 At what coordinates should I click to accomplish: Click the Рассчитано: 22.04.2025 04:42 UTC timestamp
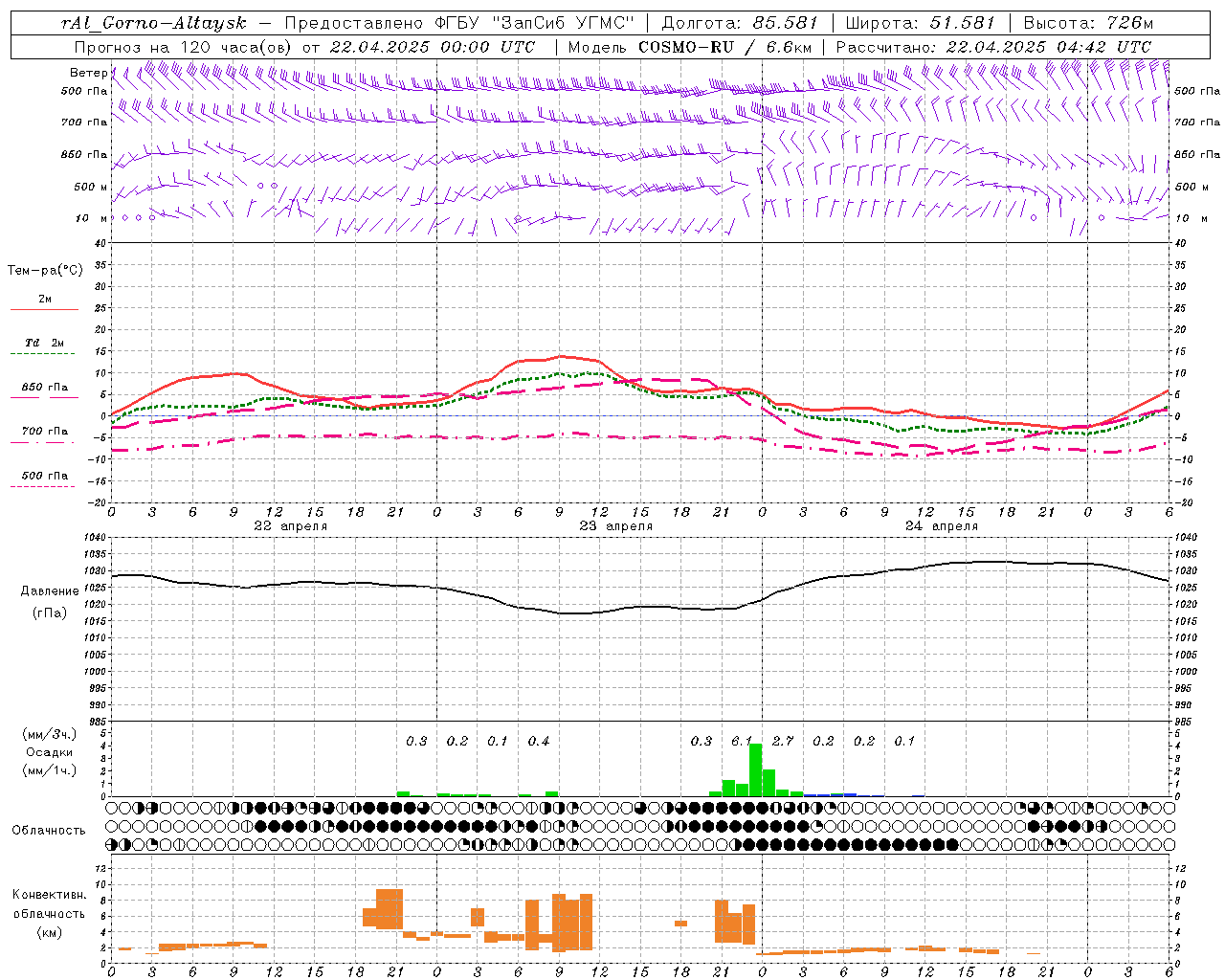click(993, 47)
